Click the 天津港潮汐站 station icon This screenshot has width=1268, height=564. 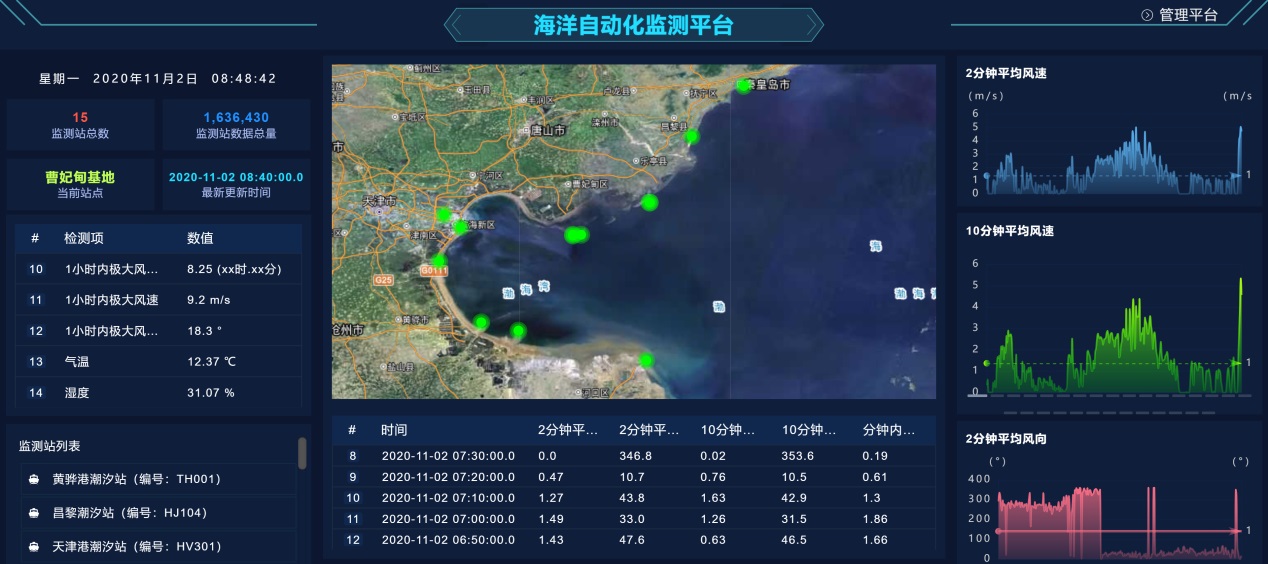point(34,547)
